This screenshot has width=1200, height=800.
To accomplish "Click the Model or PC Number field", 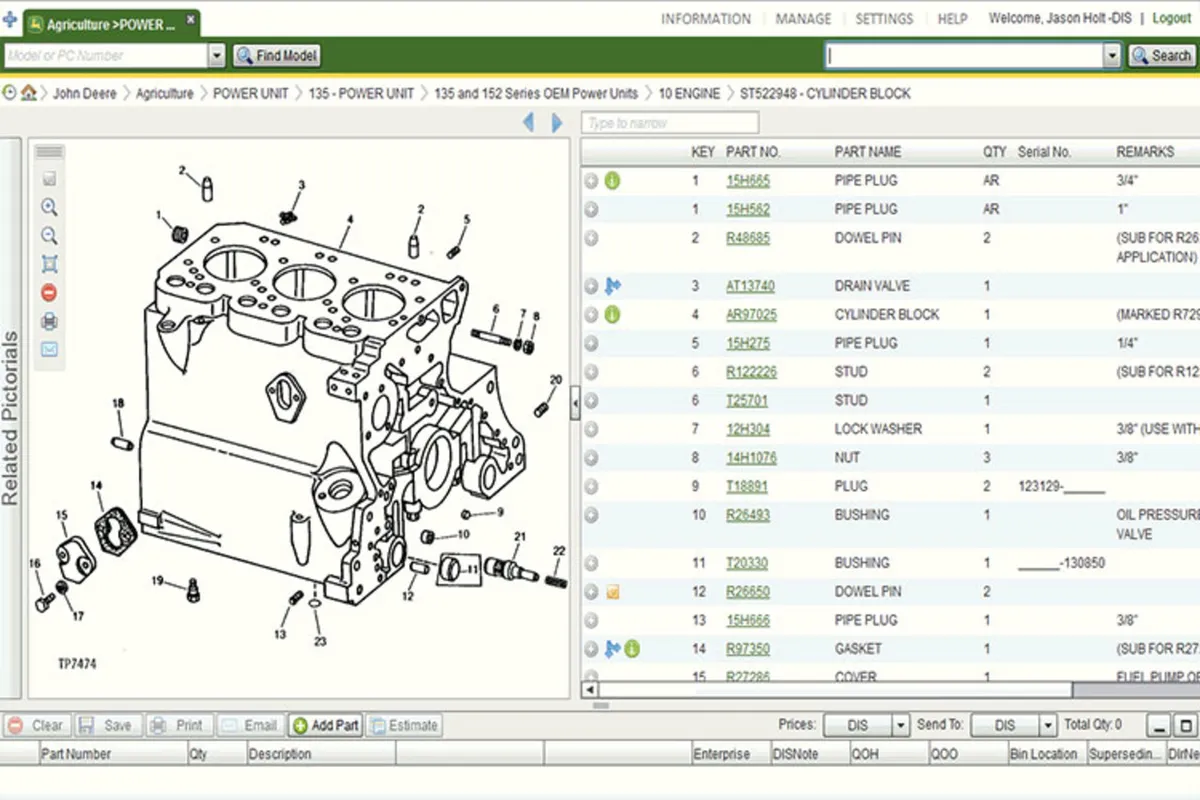I will [106, 56].
